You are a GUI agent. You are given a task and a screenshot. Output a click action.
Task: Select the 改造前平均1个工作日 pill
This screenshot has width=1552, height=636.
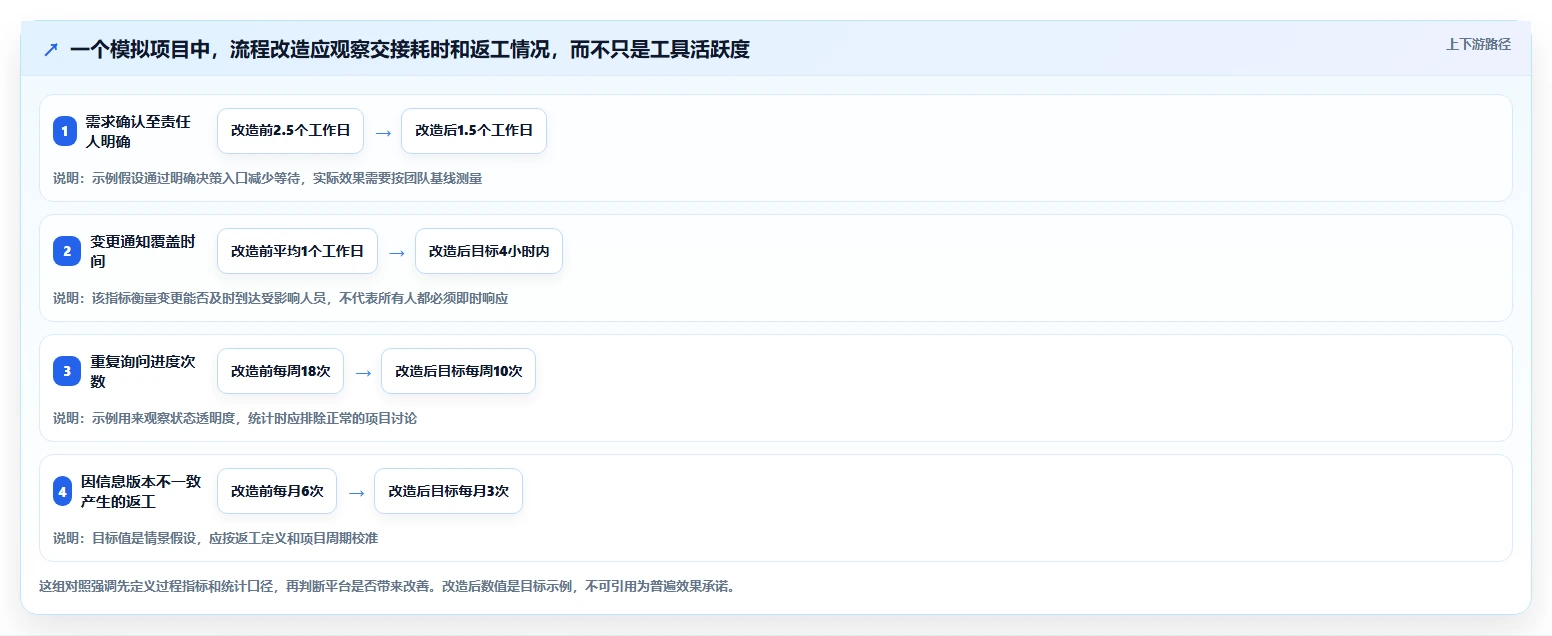click(x=297, y=251)
